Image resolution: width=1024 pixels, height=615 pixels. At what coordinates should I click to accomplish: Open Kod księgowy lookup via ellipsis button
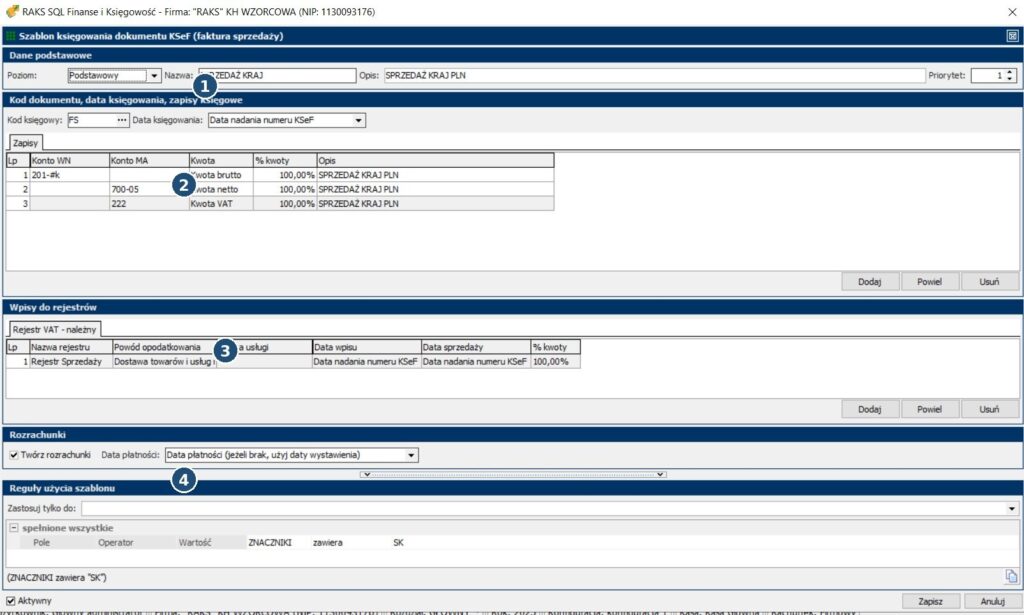tap(122, 121)
